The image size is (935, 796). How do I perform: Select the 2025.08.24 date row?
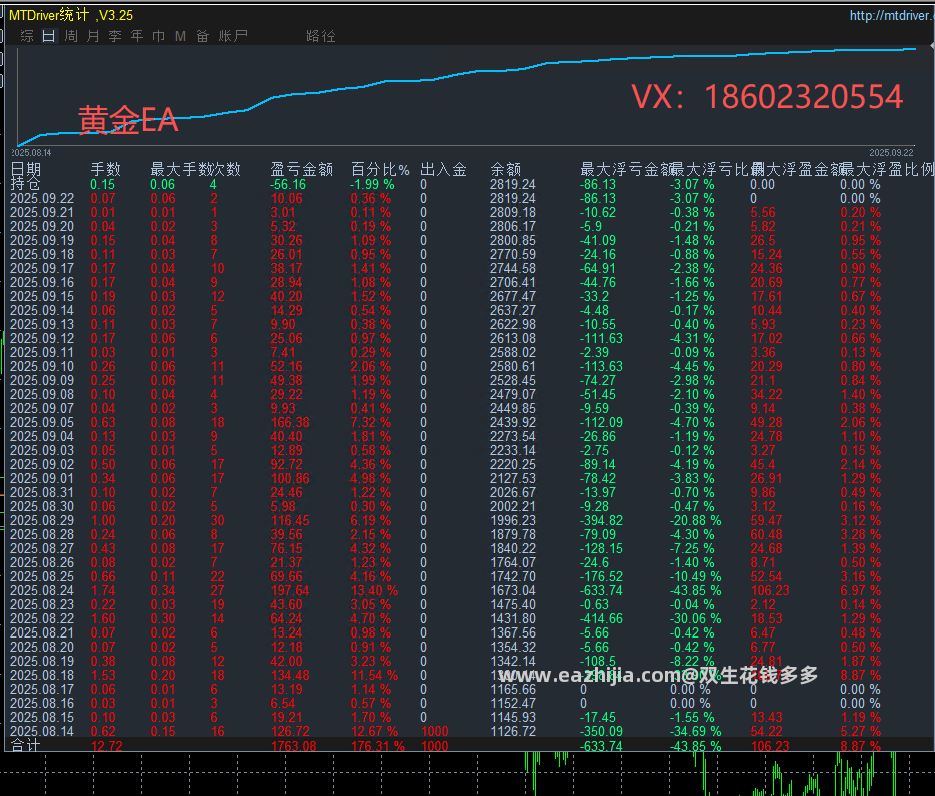tap(42, 591)
